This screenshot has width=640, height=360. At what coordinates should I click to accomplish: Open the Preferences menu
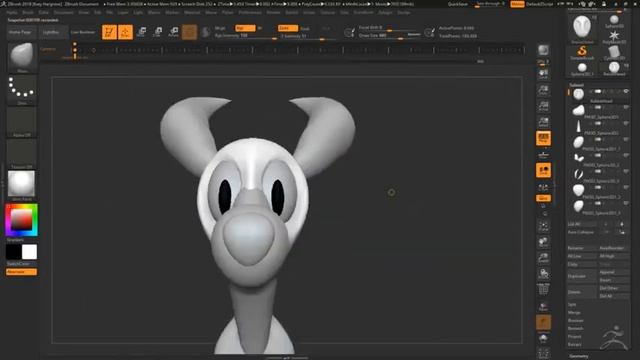tap(250, 13)
